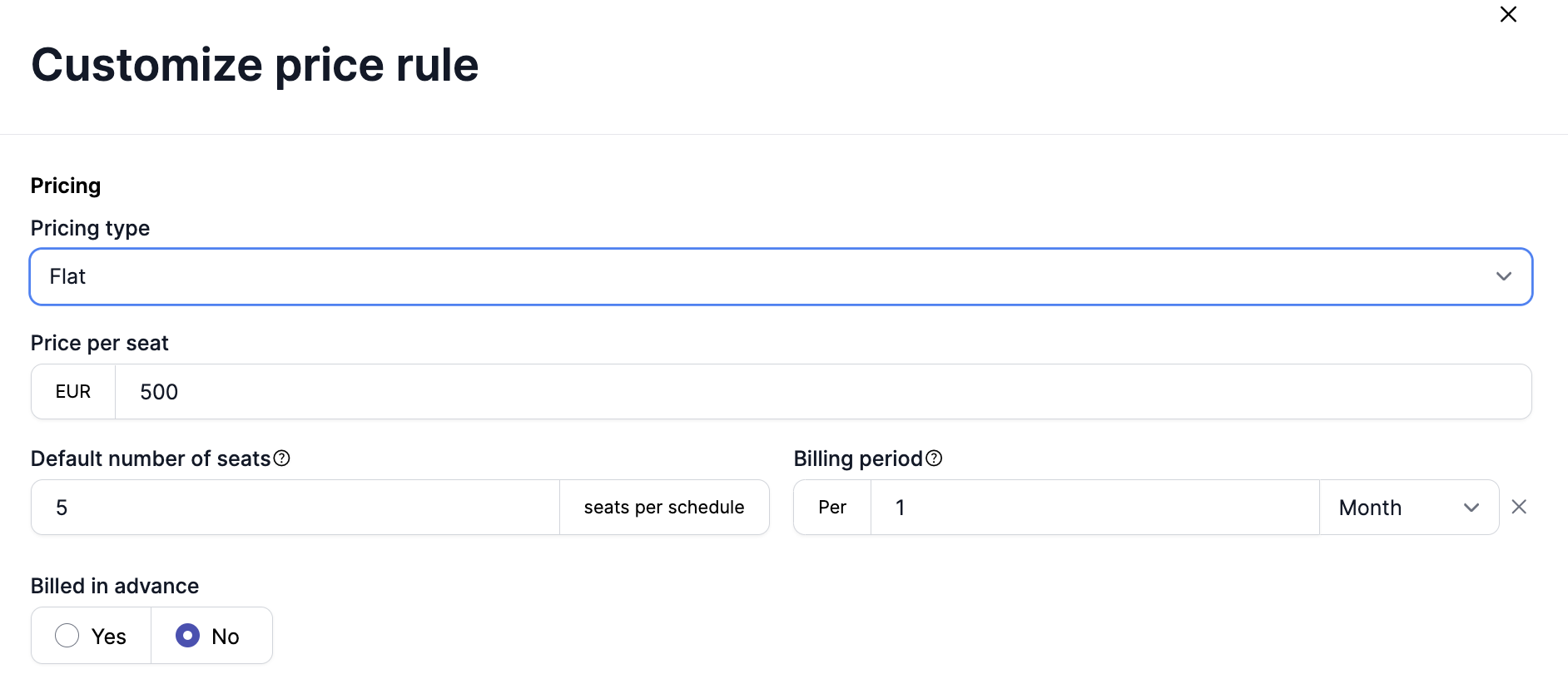Click help icon beside Default number of seats

click(282, 459)
